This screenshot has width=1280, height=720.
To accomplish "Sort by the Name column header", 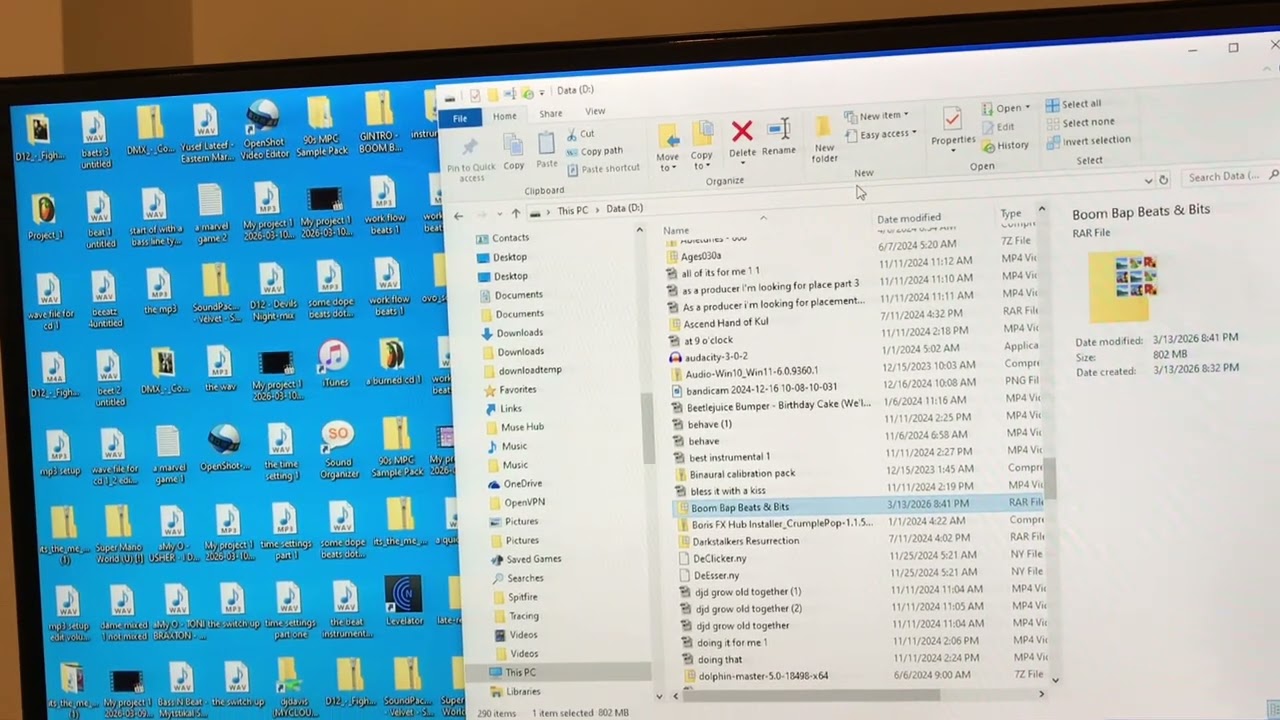I will 676,230.
